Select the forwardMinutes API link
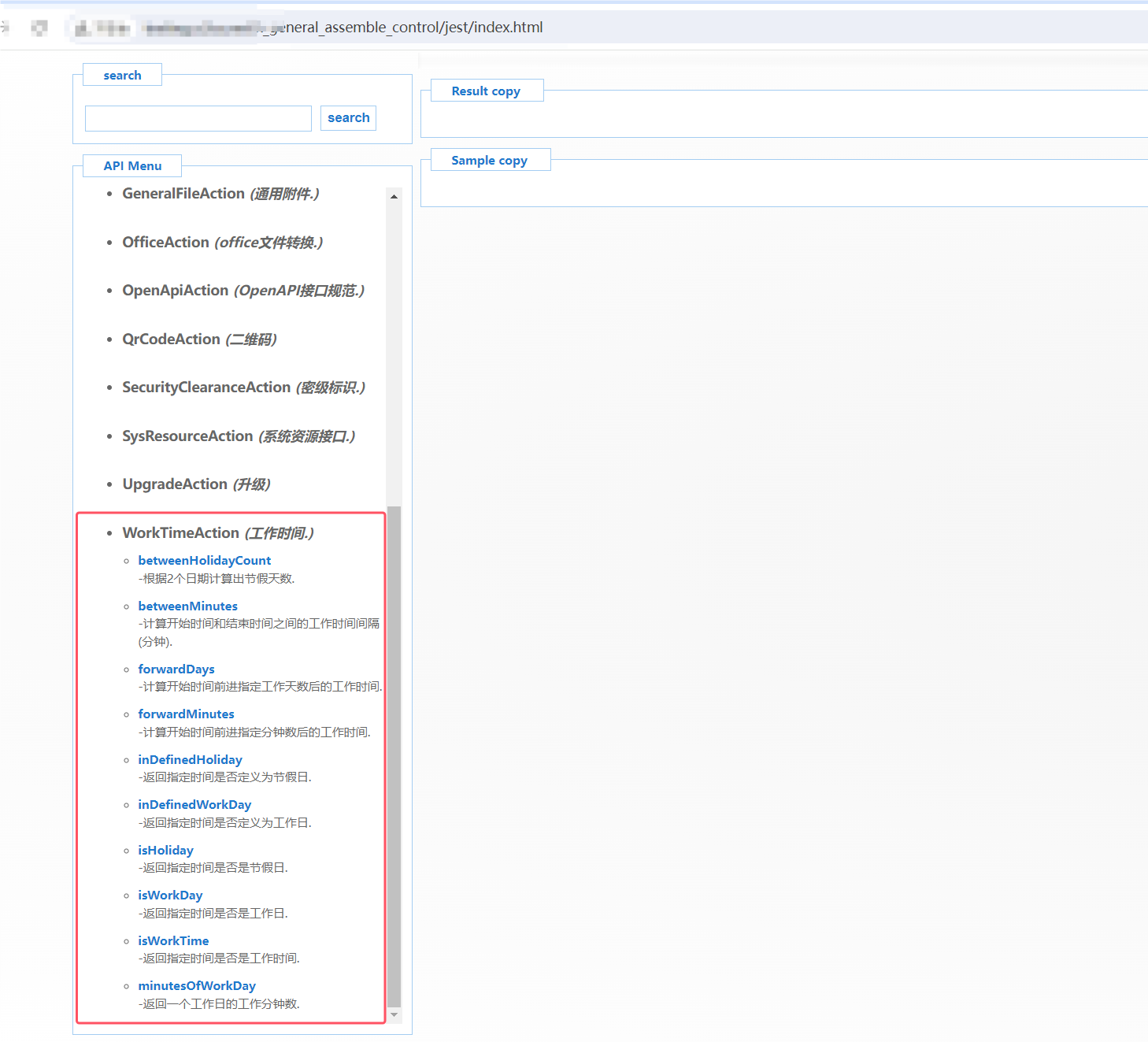 point(186,714)
